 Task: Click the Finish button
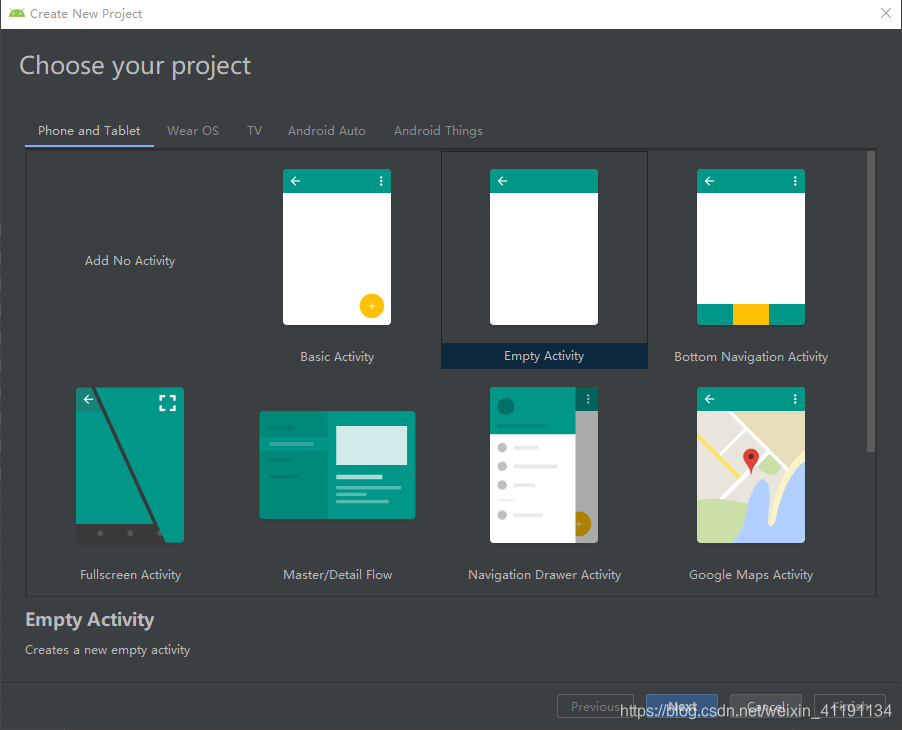point(850,706)
